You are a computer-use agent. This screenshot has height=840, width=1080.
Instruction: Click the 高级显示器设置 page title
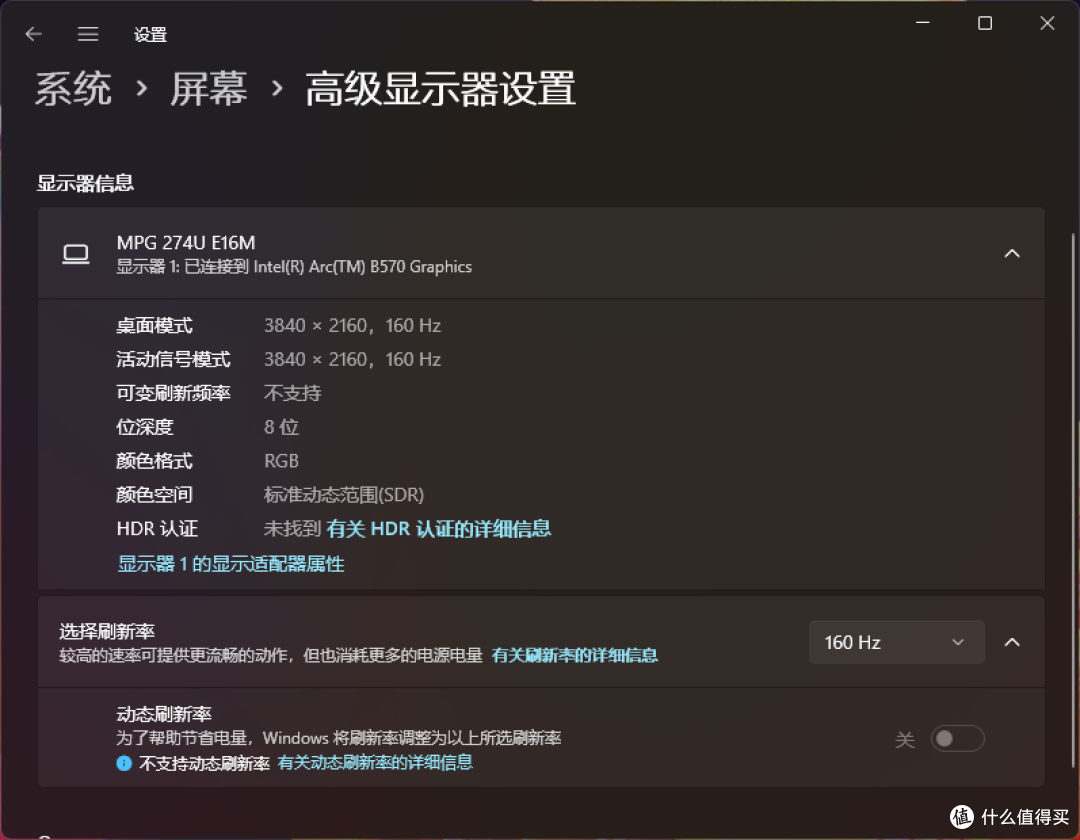440,89
